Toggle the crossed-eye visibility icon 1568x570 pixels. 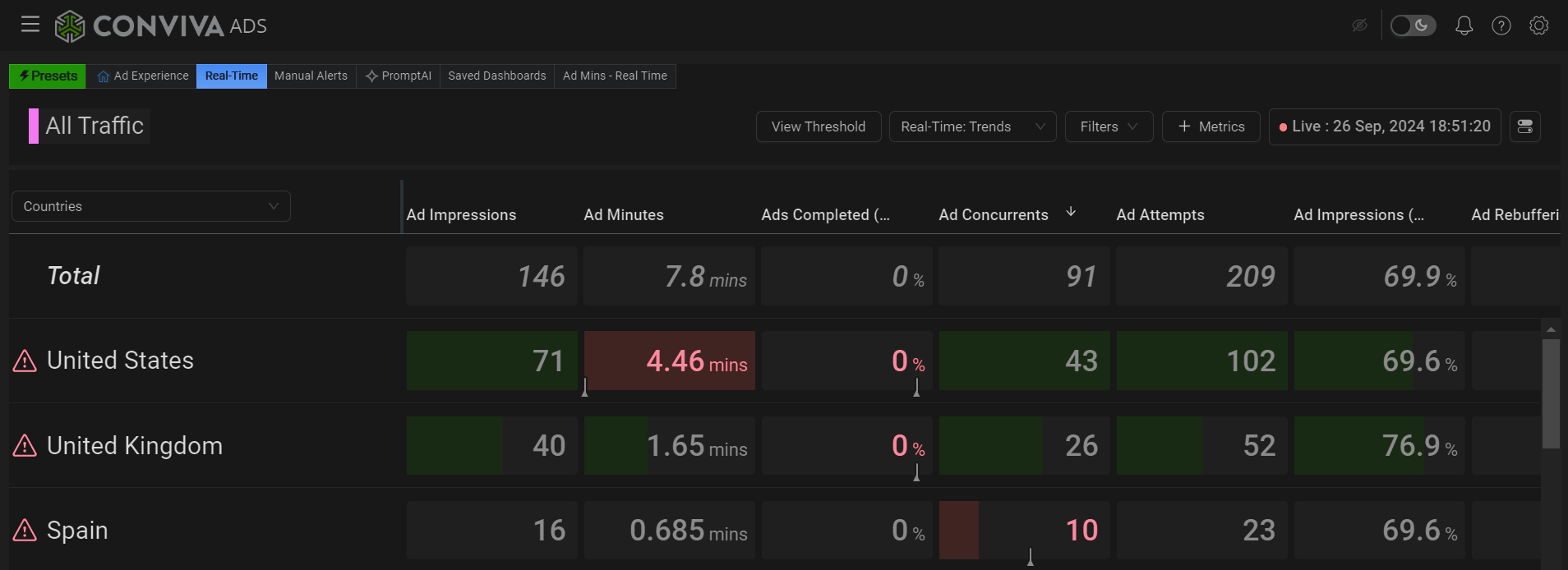point(1359,25)
